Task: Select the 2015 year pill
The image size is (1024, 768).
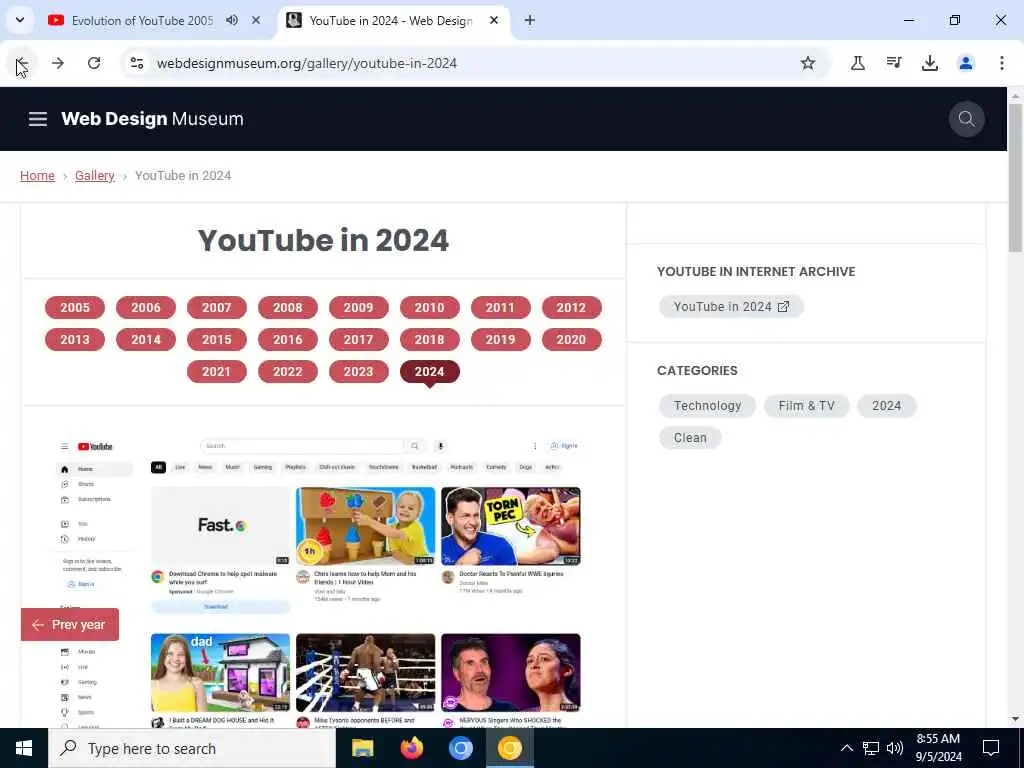Action: [217, 340]
